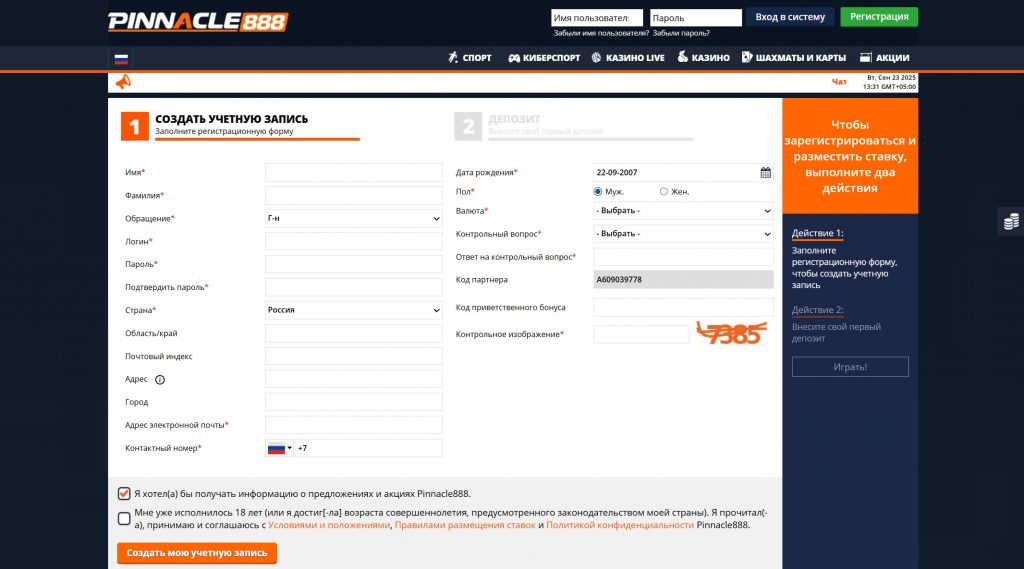Click the captcha image 7385

732,334
